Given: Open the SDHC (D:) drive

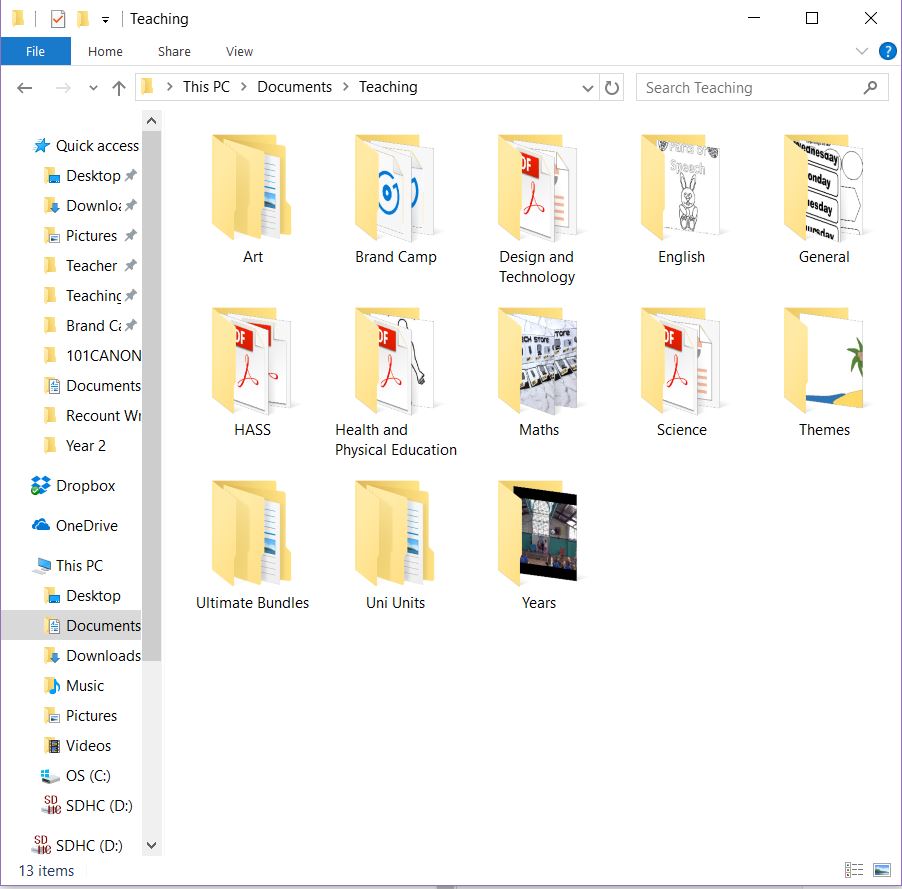Looking at the screenshot, I should coord(89,805).
